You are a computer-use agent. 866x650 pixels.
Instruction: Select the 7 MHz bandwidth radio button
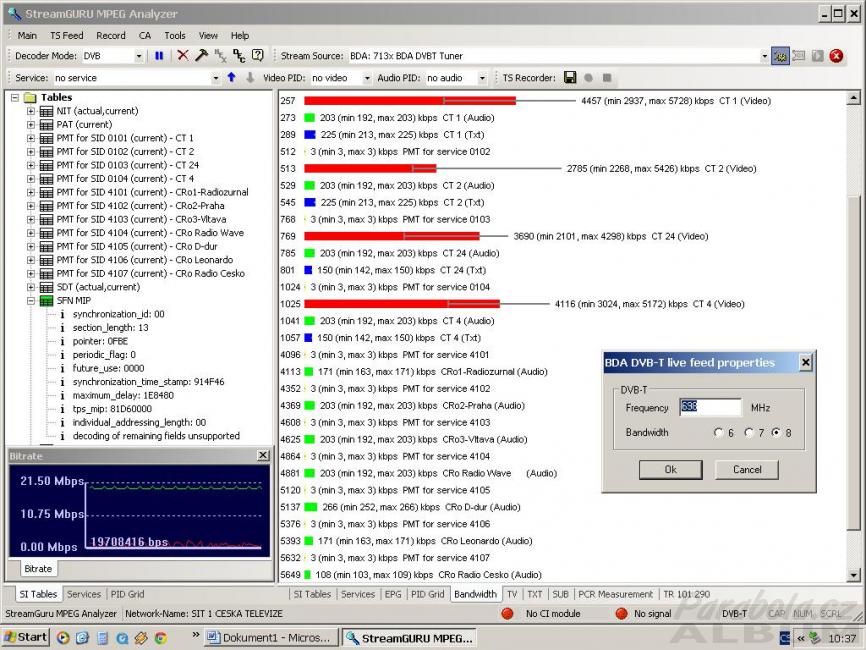click(747, 433)
